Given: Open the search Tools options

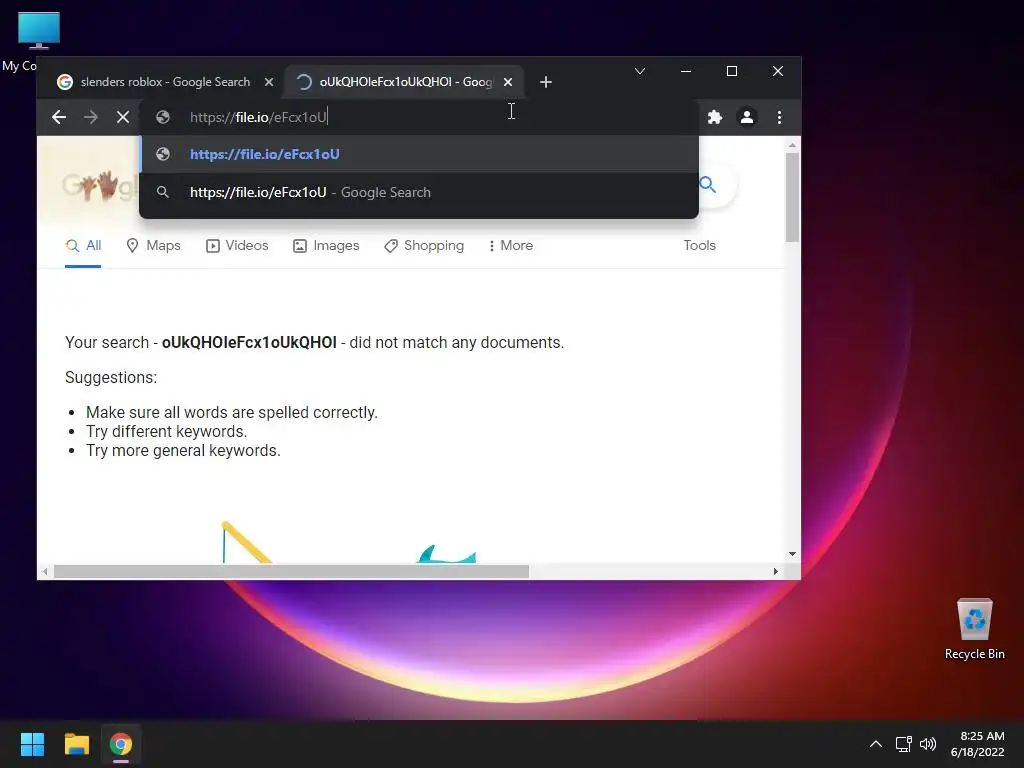Looking at the screenshot, I should [699, 246].
